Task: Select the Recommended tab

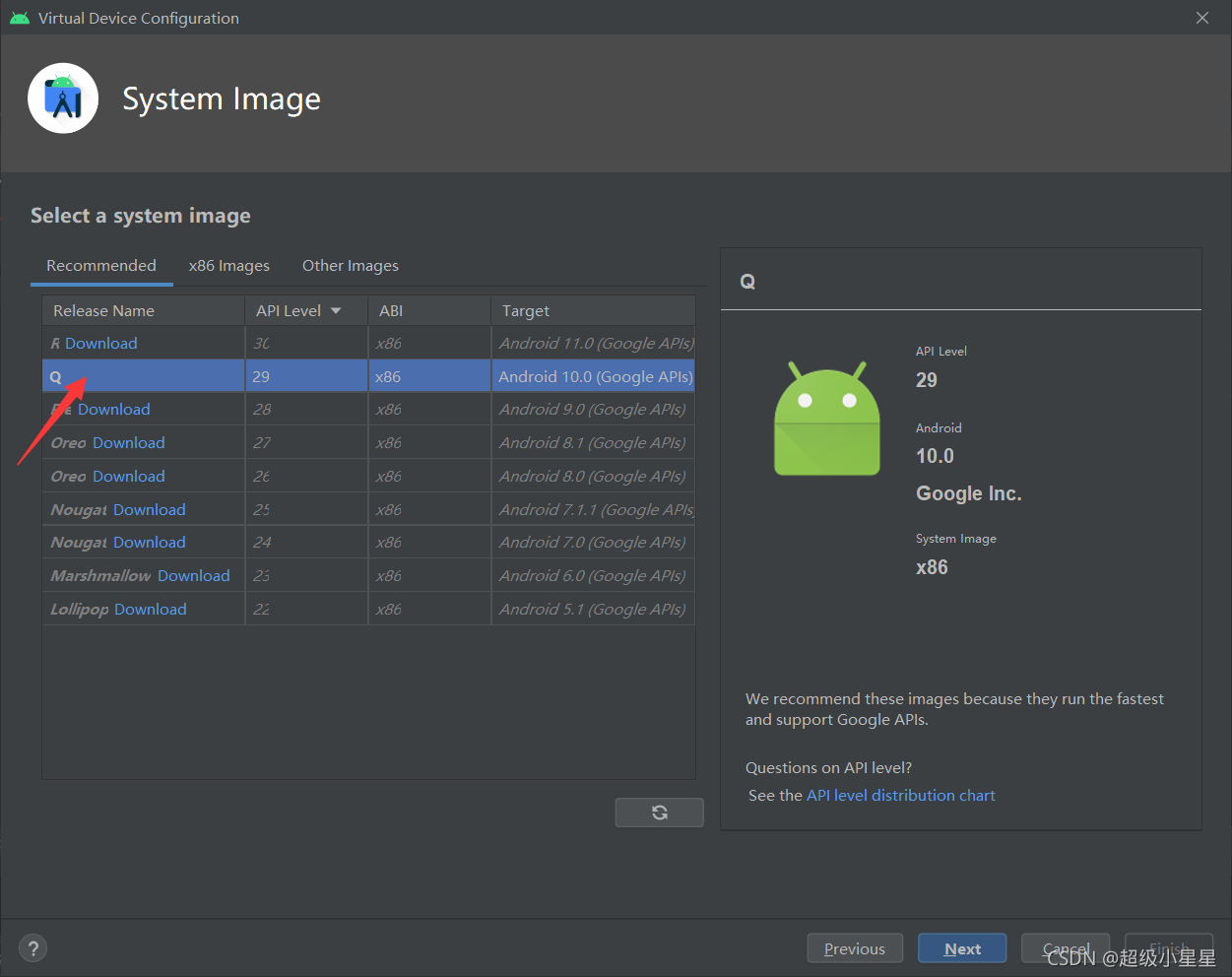Action: click(x=101, y=266)
